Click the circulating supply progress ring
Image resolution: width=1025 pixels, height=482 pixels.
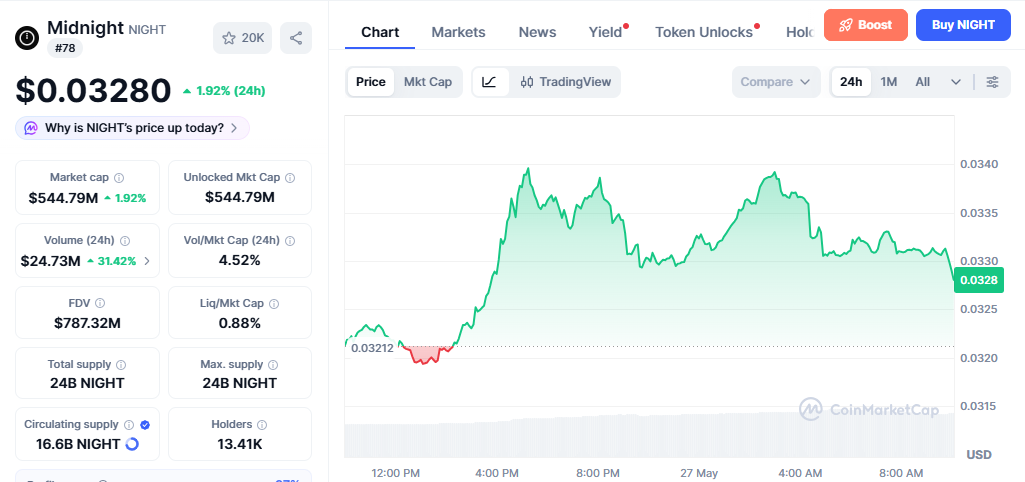[131, 445]
